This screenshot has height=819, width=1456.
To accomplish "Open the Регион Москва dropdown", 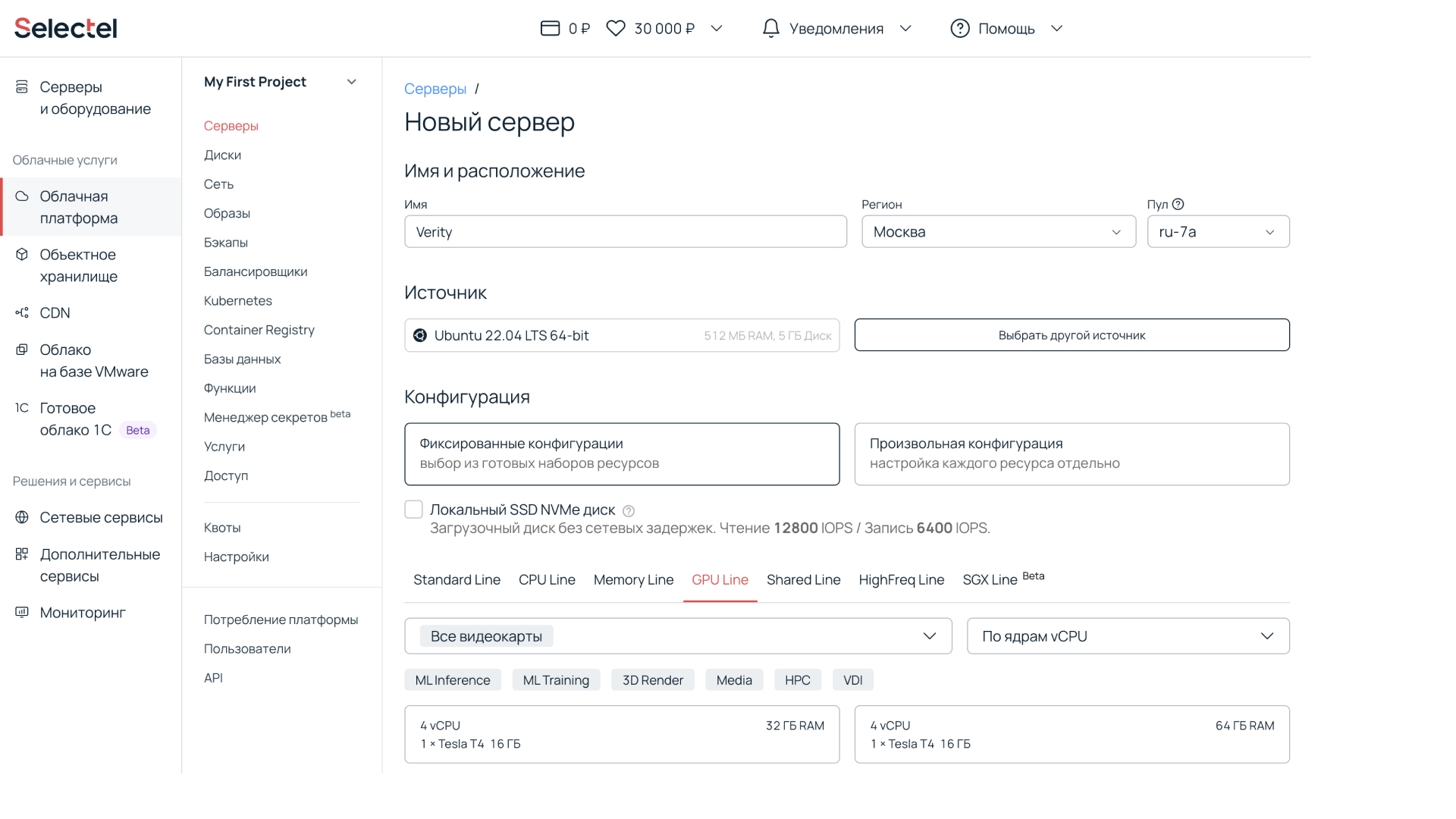I will 999,231.
